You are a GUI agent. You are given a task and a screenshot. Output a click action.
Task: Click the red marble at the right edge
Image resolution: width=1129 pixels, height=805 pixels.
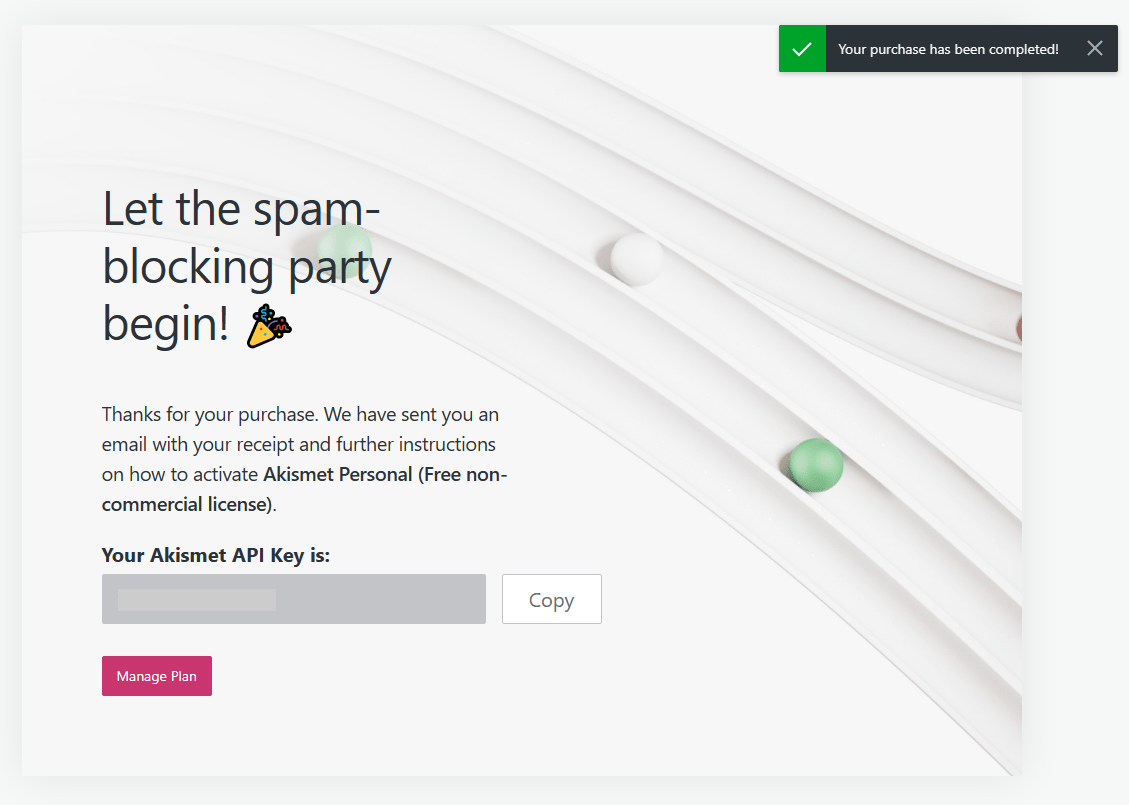[x=1018, y=328]
